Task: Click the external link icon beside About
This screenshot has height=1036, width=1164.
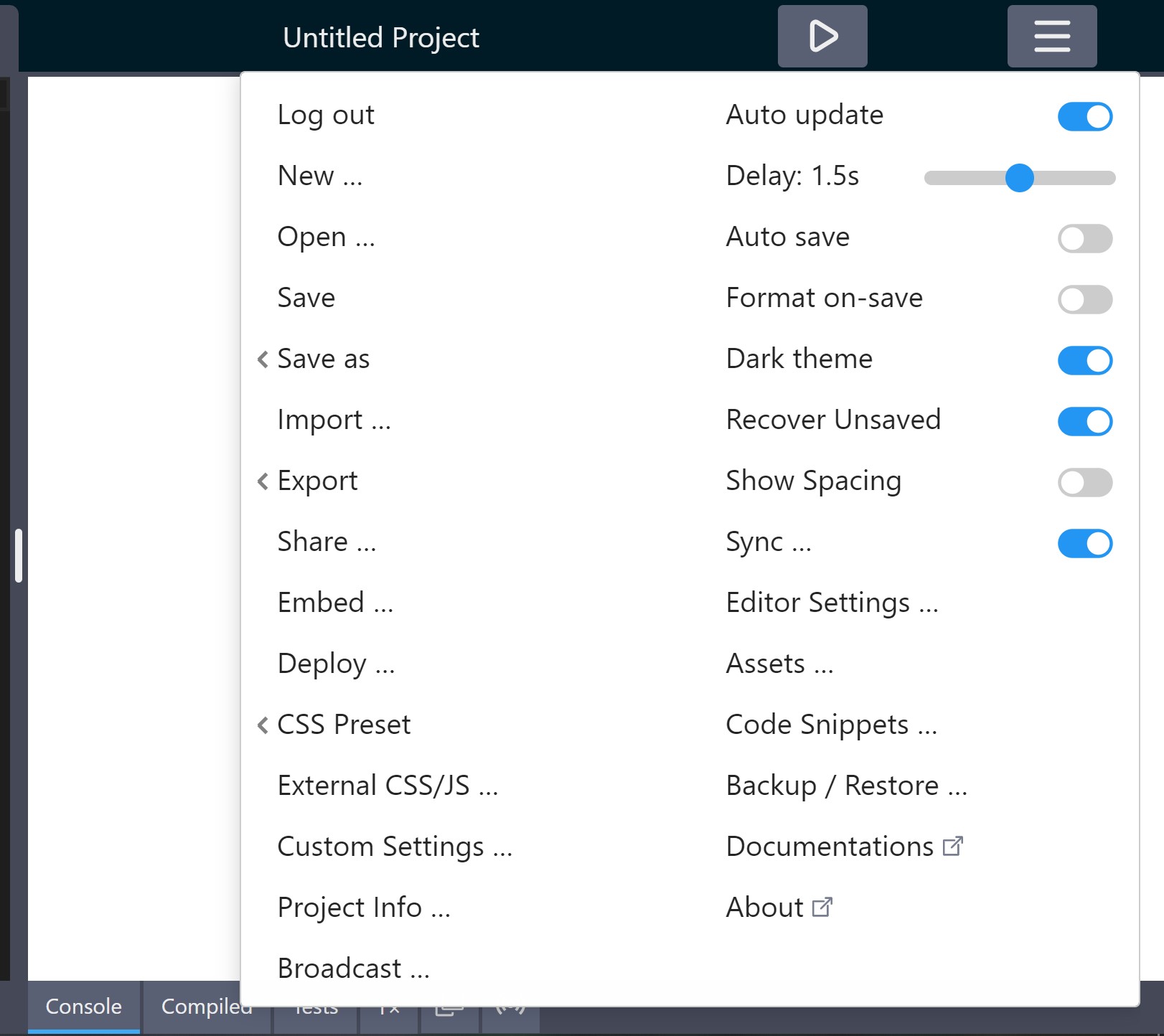Action: pos(822,906)
